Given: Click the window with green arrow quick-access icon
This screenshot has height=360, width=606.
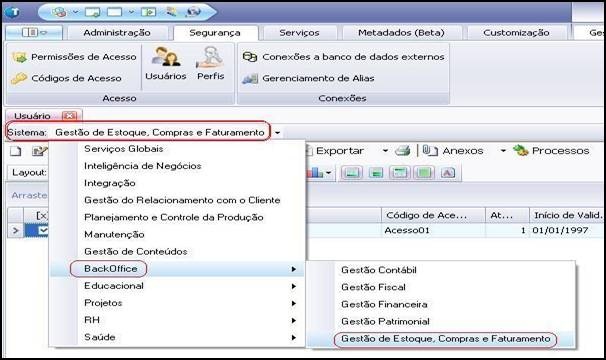Looking at the screenshot, I should 92,12.
